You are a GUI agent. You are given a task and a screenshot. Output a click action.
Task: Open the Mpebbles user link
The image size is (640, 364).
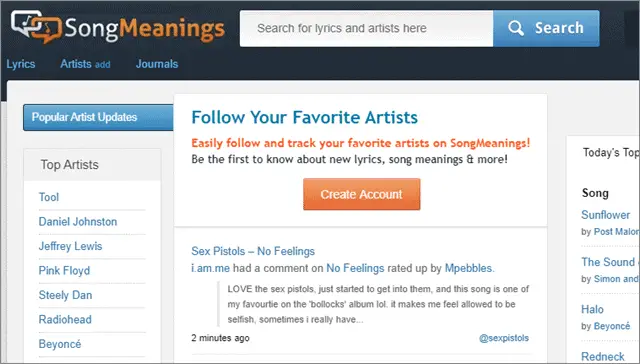[469, 268]
